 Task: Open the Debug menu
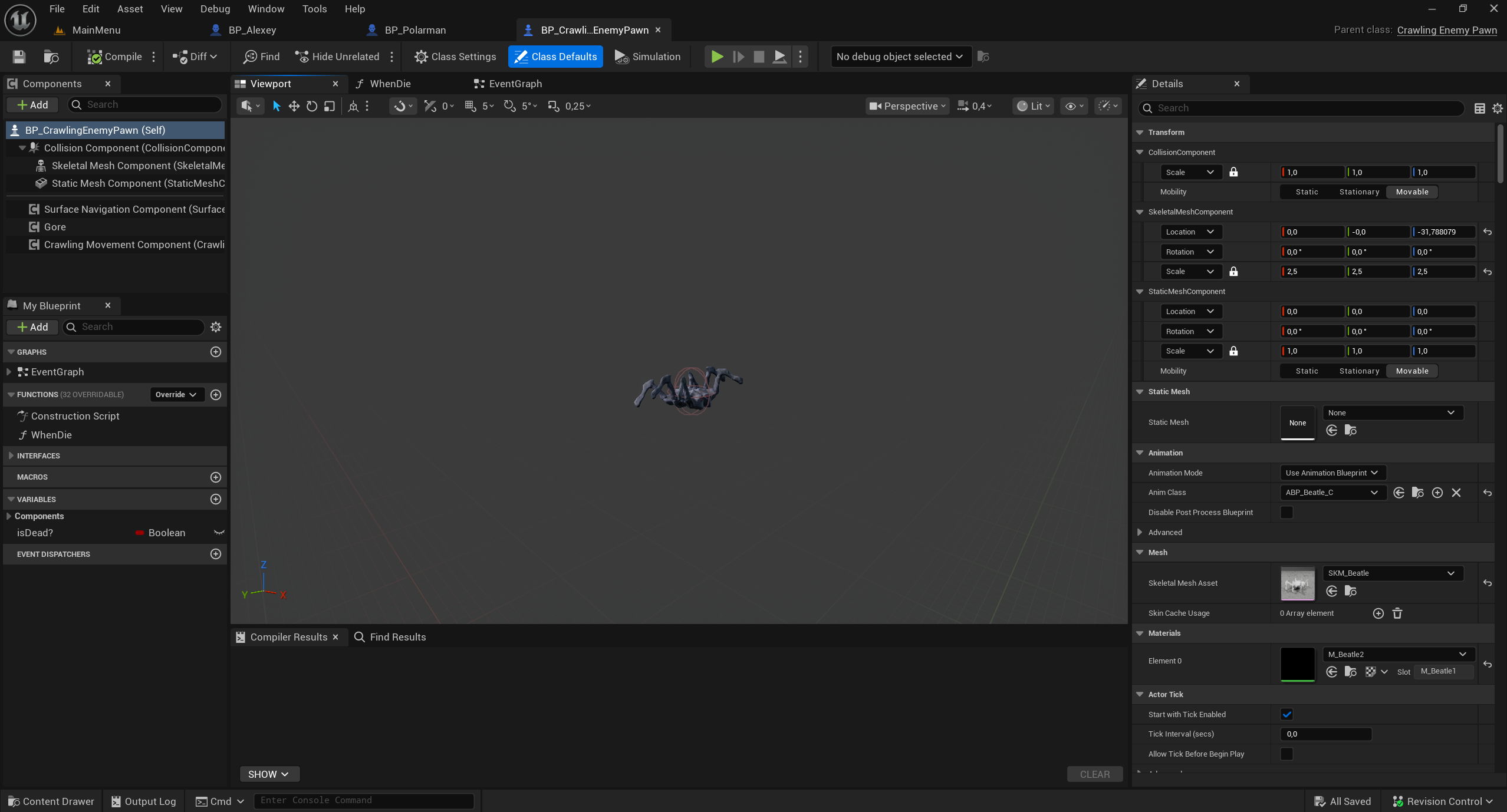pyautogui.click(x=215, y=9)
